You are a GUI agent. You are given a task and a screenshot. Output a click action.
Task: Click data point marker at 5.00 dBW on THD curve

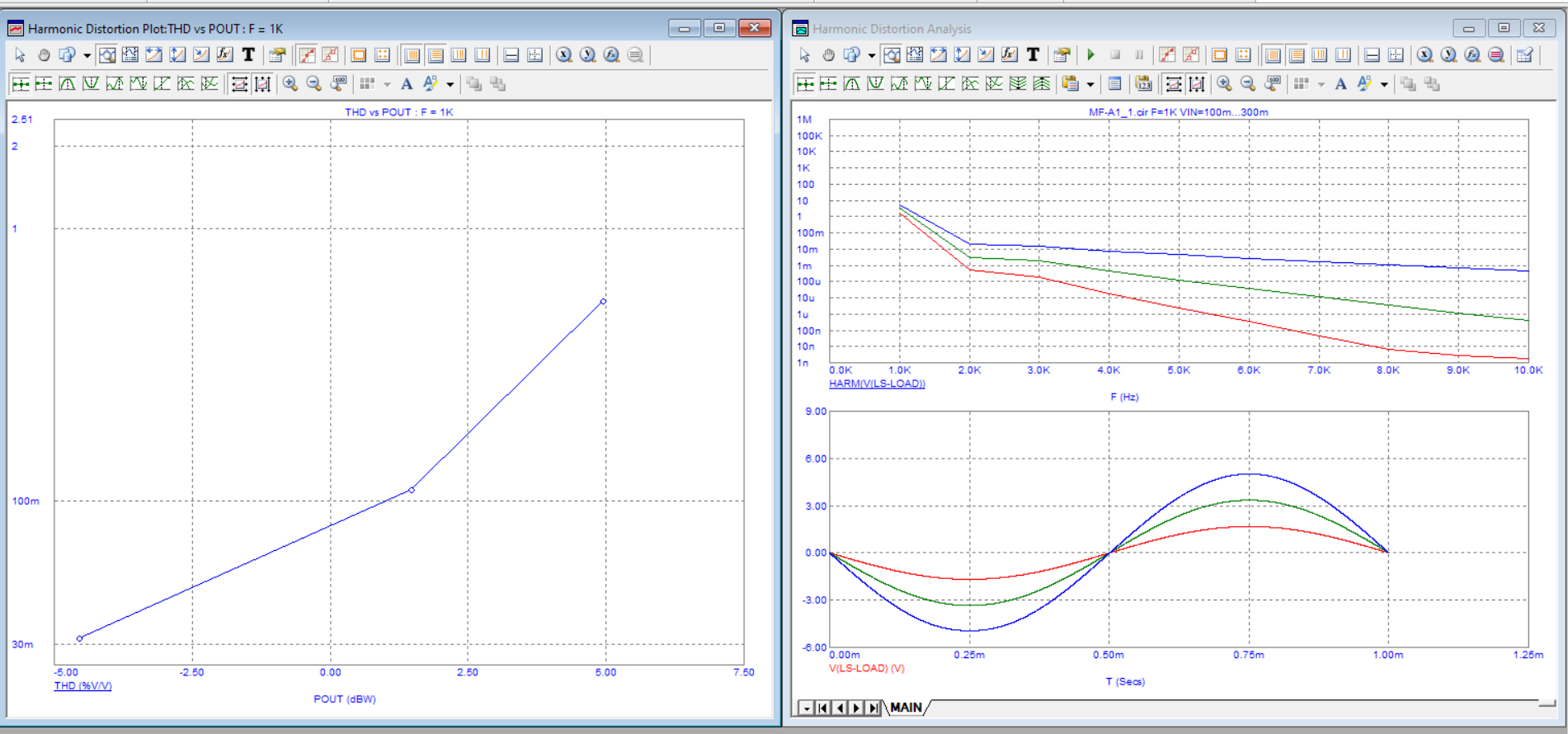603,302
